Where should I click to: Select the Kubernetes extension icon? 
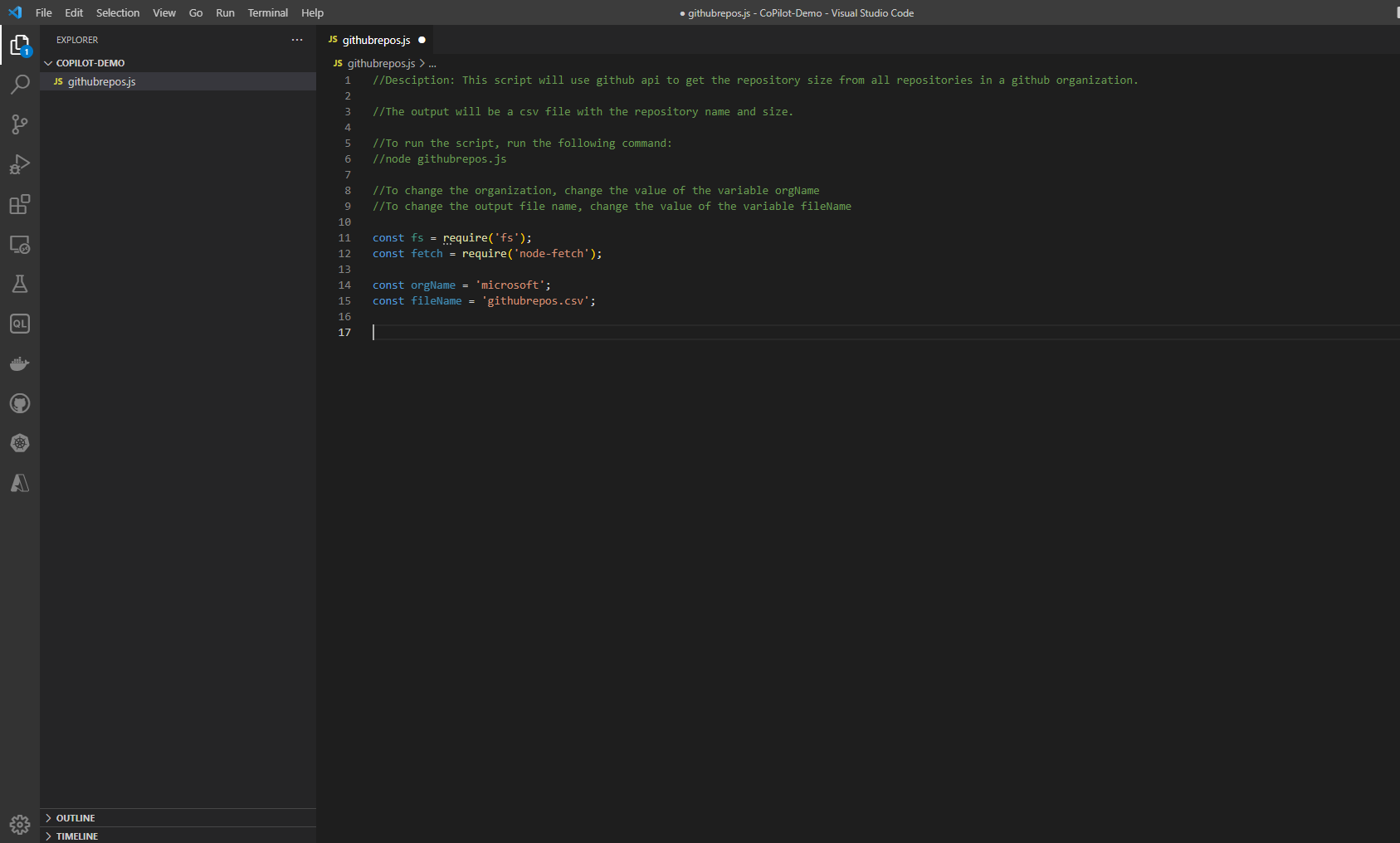[20, 443]
